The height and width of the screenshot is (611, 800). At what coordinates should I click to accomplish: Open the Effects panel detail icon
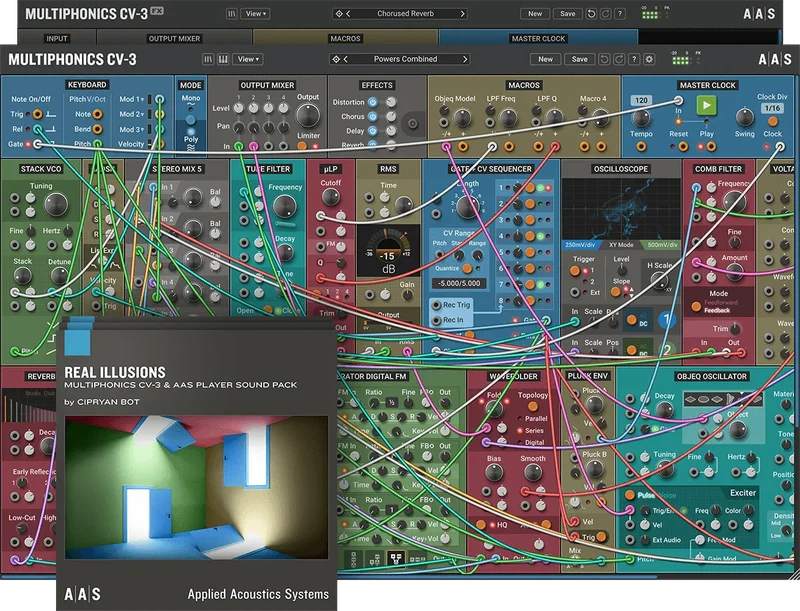click(412, 123)
